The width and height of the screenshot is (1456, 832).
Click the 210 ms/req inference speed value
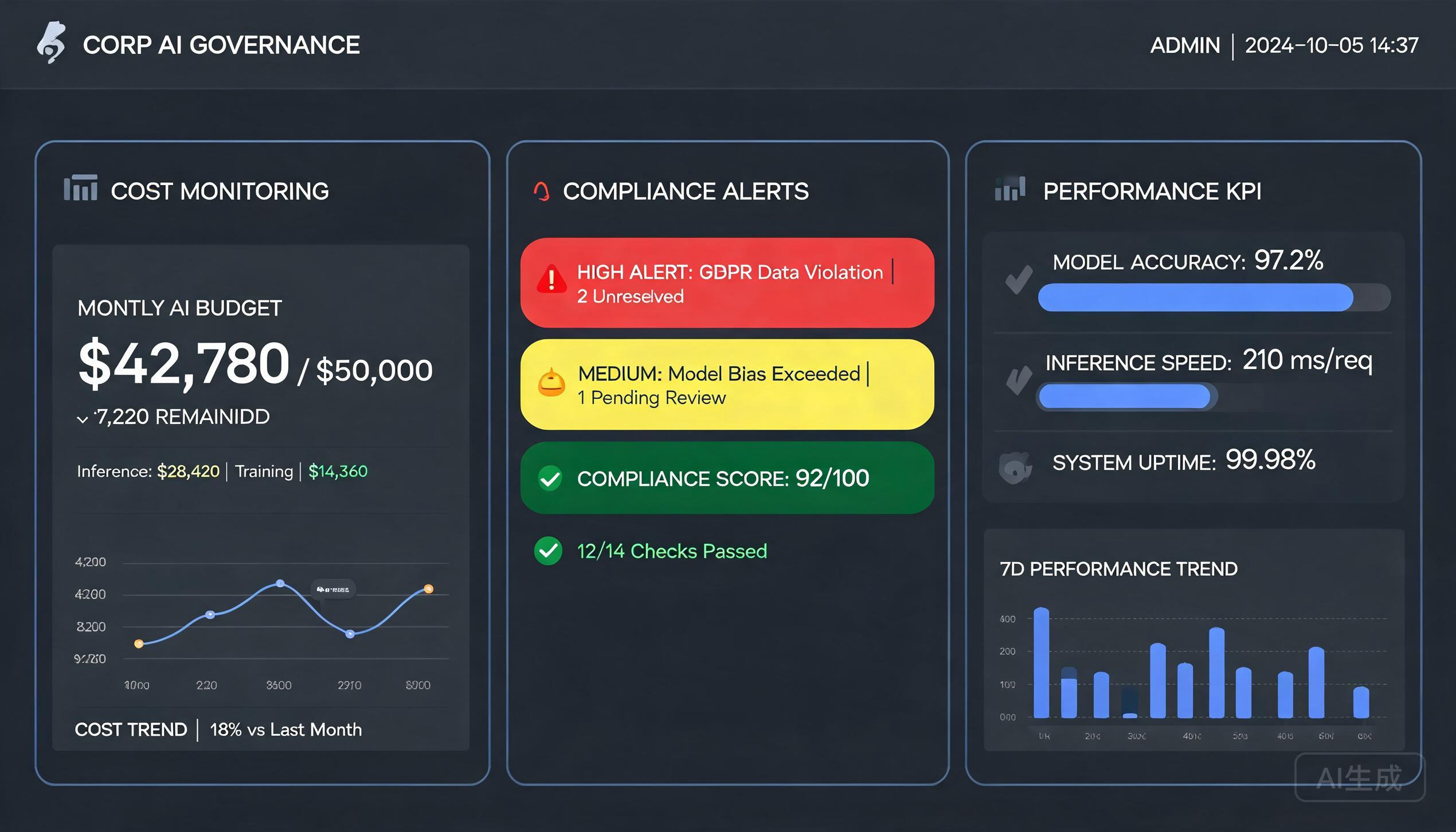[x=1308, y=360]
